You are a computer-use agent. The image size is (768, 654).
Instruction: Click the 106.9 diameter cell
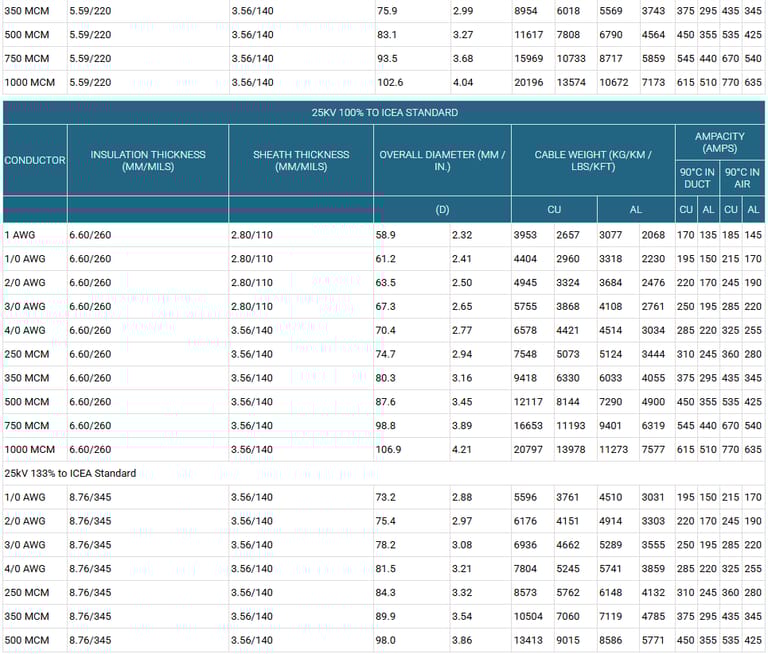tap(389, 450)
